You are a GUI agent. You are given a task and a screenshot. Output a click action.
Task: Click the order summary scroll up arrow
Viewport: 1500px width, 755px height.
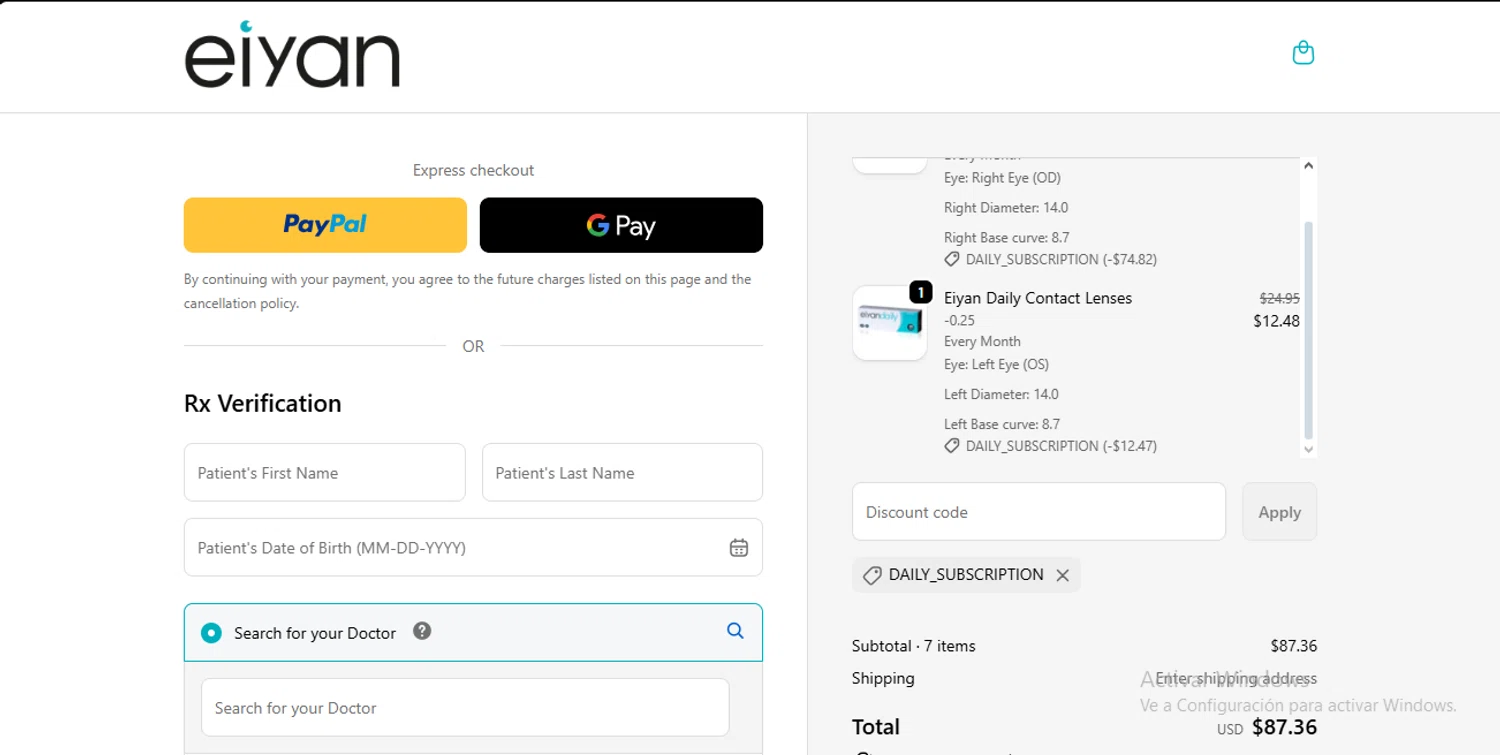click(x=1309, y=166)
